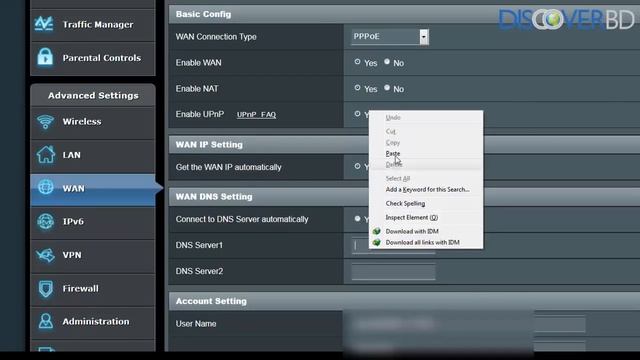Select Yes radio for Enable UPnP
The image size is (640, 360).
[358, 114]
